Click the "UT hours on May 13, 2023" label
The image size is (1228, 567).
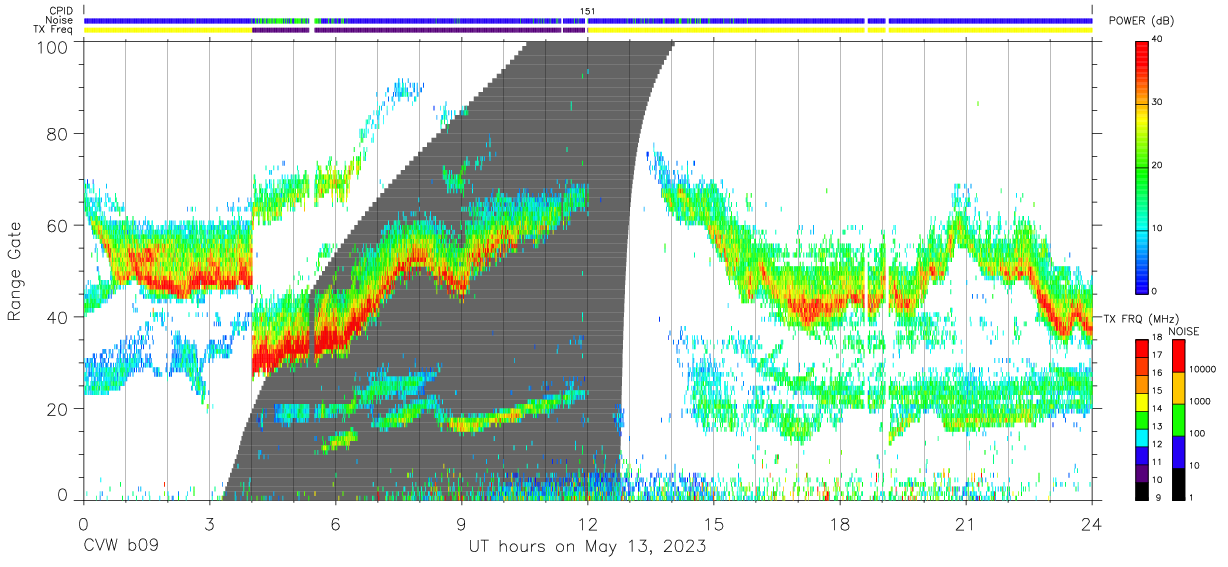pyautogui.click(x=587, y=547)
